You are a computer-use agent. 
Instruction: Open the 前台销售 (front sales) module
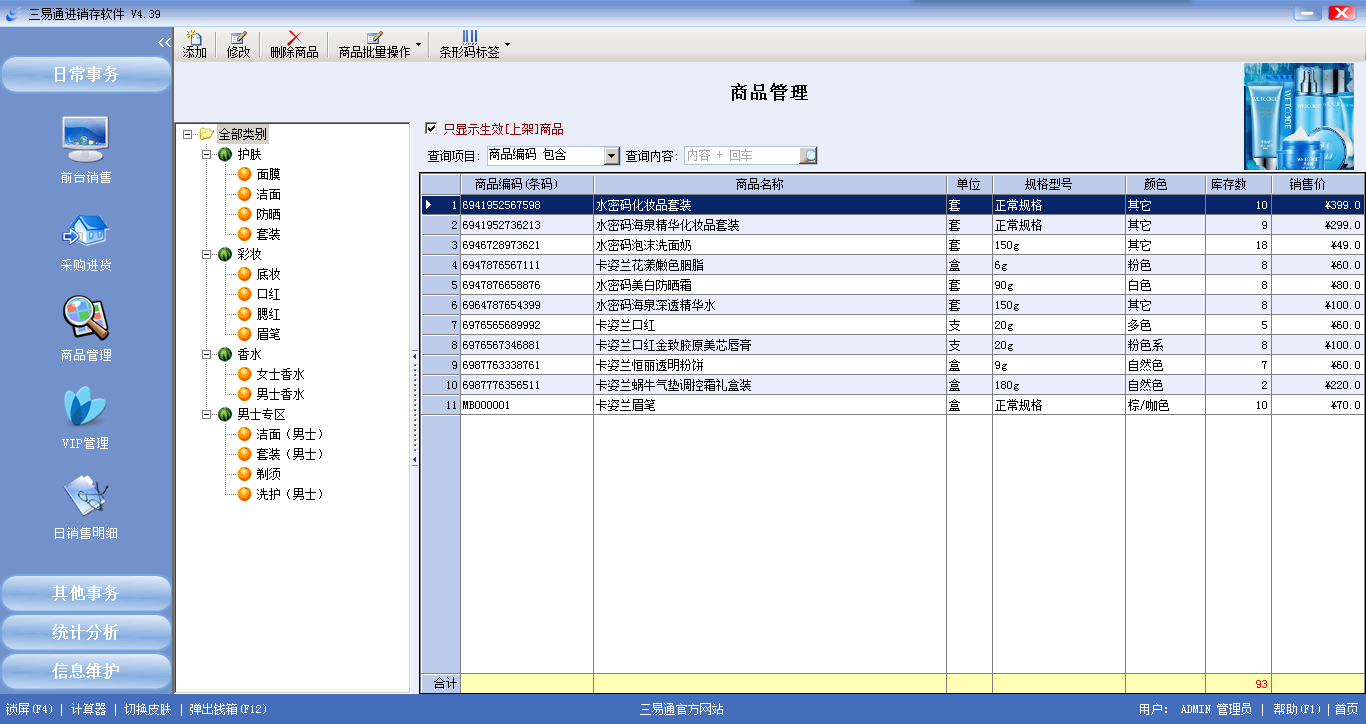[x=85, y=155]
